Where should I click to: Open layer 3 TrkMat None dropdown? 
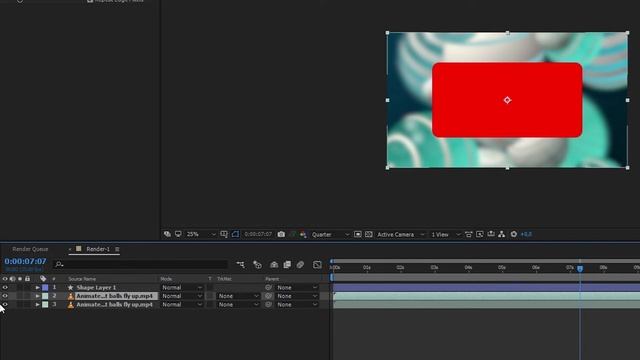[238, 304]
